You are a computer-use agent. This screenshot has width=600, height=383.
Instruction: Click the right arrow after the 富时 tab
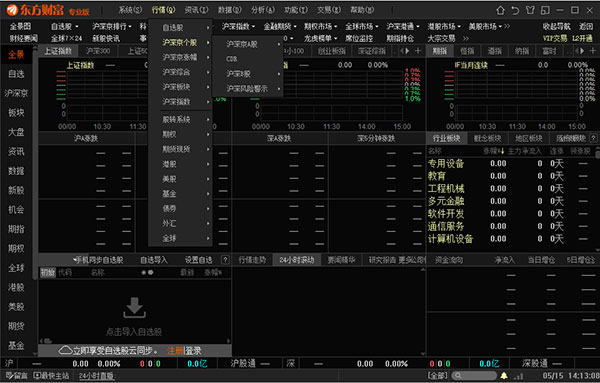[x=582, y=51]
